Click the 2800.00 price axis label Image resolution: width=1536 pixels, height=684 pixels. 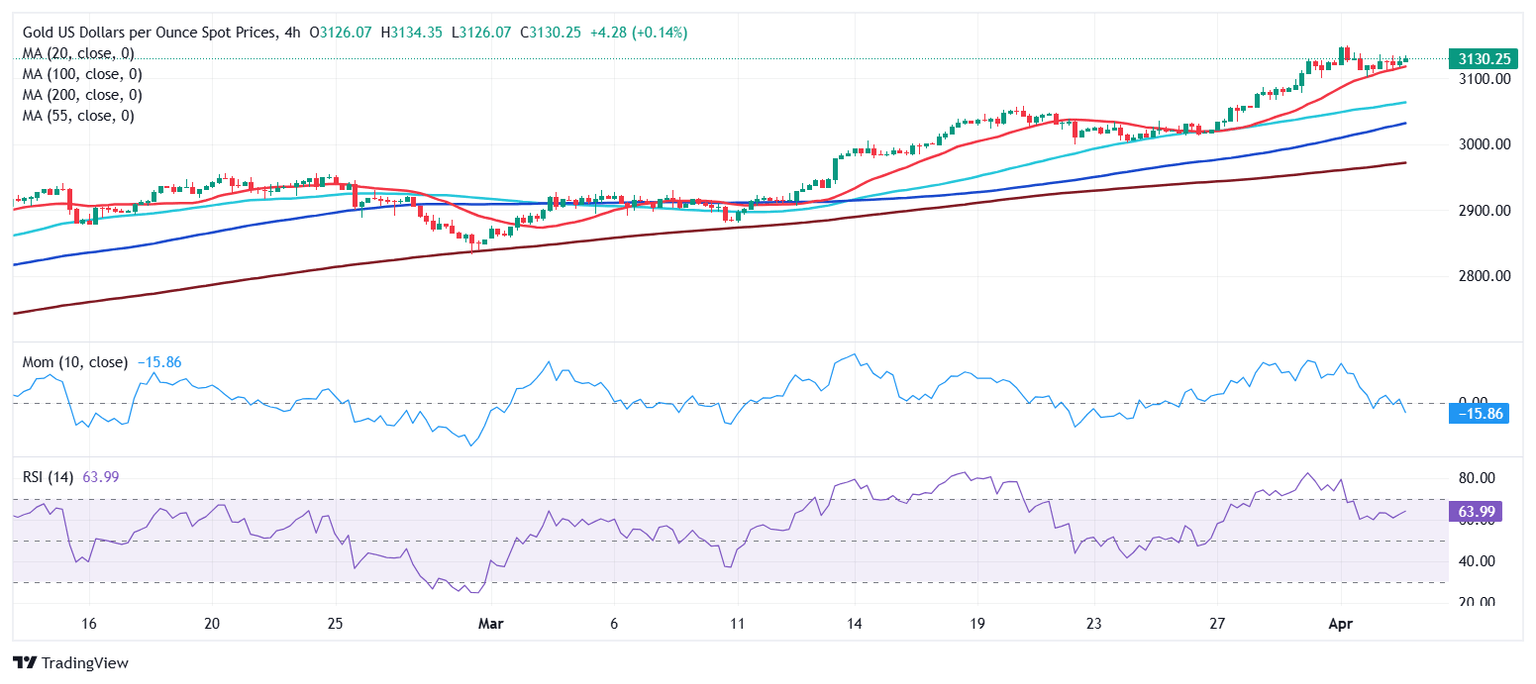pyautogui.click(x=1481, y=276)
